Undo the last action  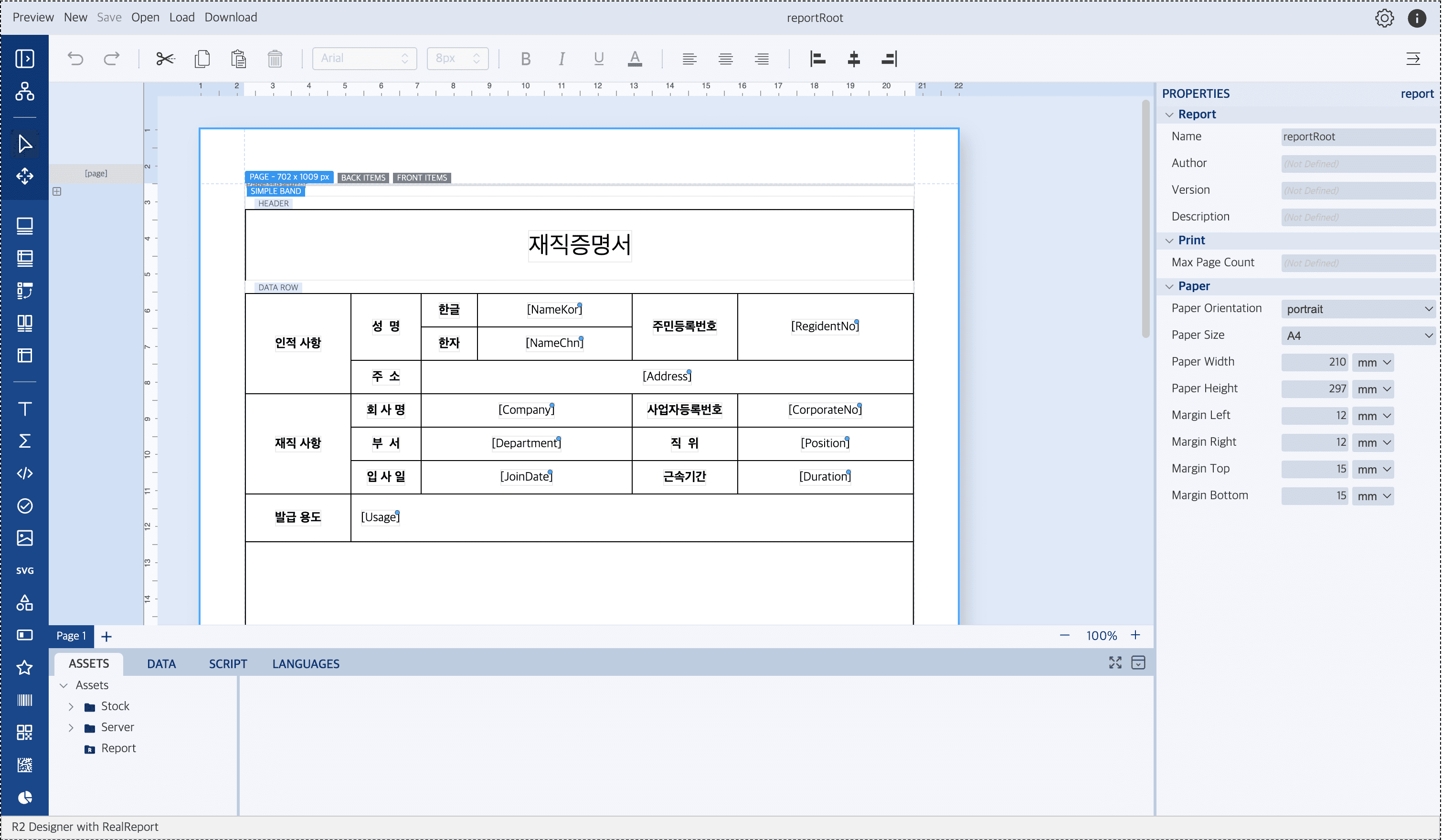coord(75,58)
